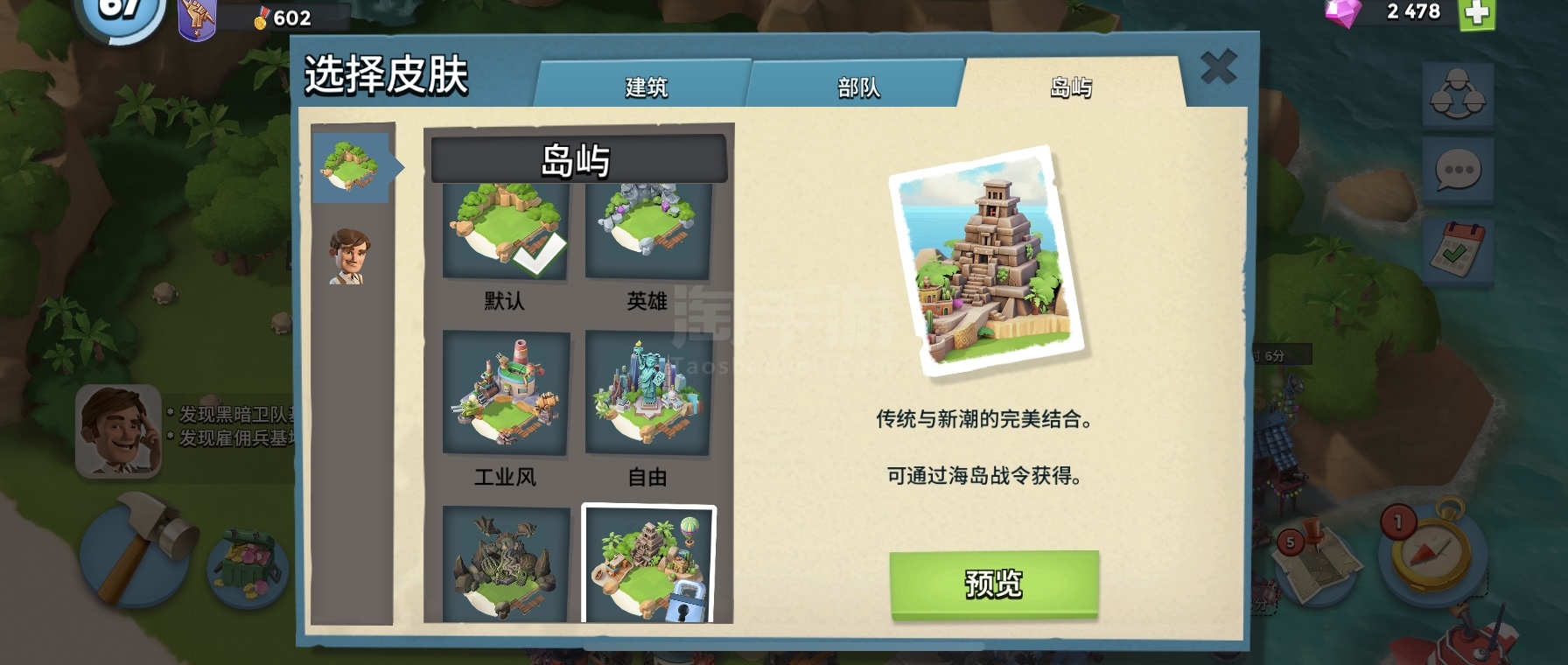Open the map with red pin
This screenshot has width=1568, height=665.
pos(1312,557)
